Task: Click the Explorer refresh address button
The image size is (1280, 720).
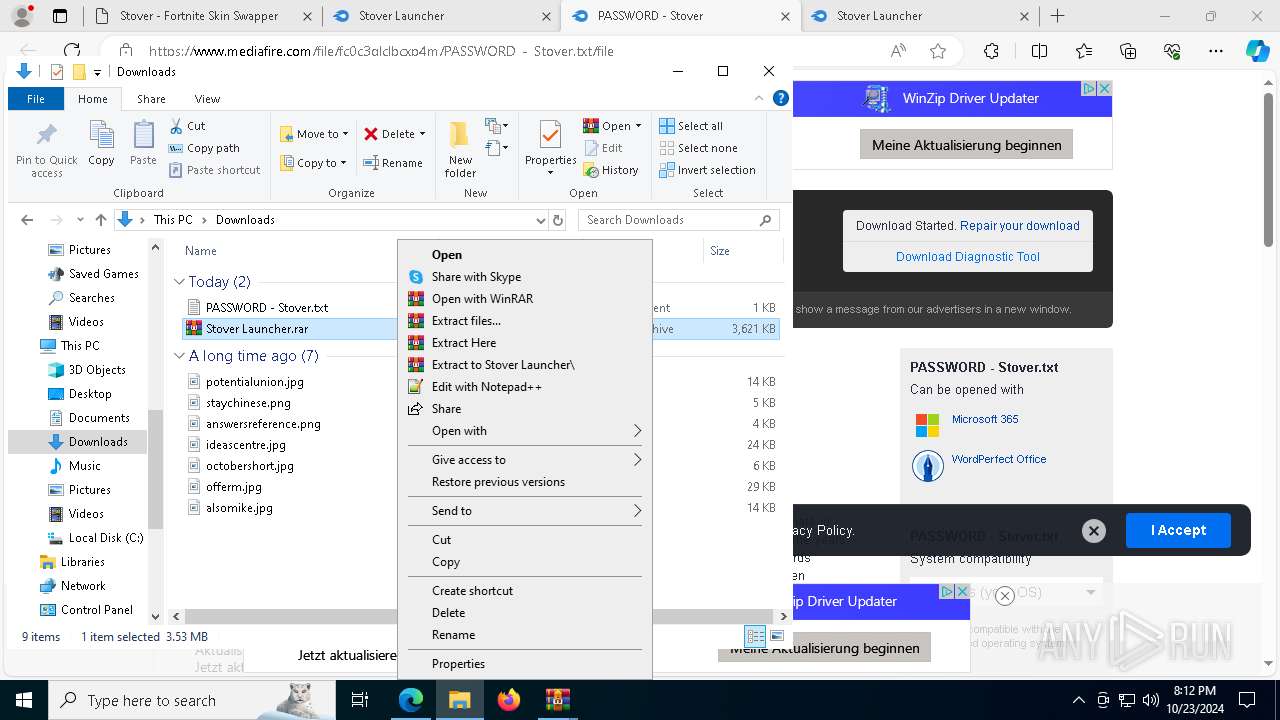Action: click(558, 220)
